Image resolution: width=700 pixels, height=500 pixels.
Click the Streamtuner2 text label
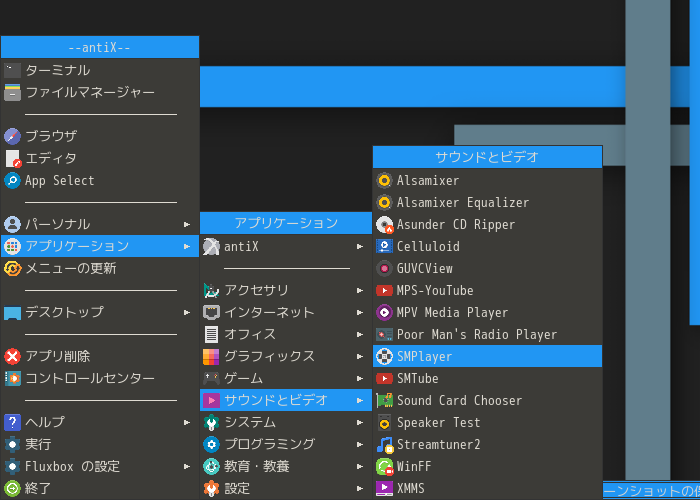coord(438,444)
